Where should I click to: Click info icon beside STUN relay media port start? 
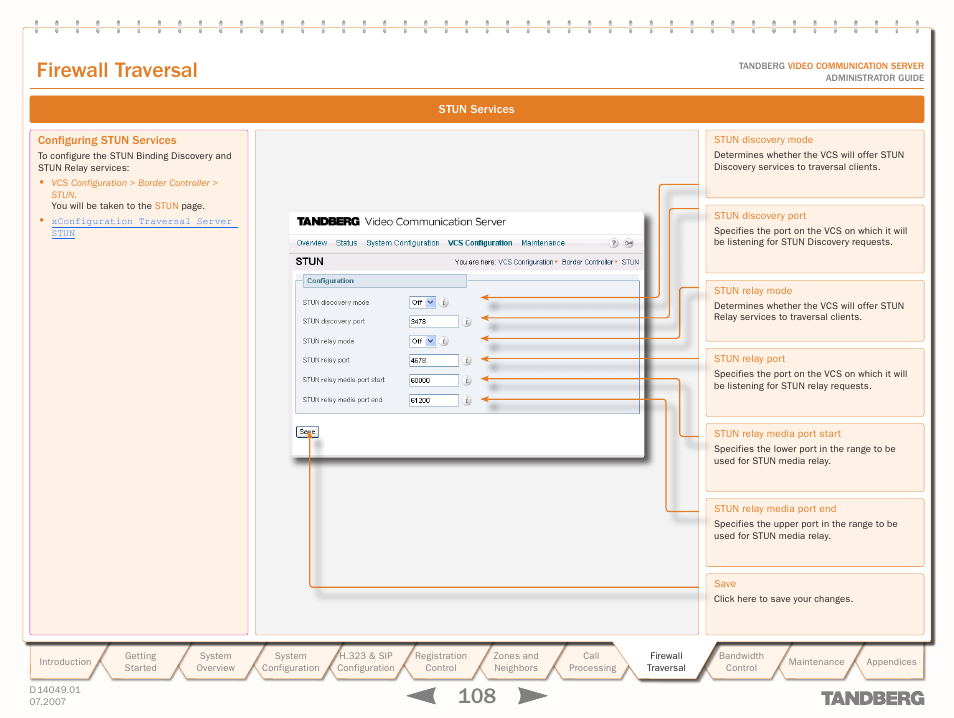467,380
